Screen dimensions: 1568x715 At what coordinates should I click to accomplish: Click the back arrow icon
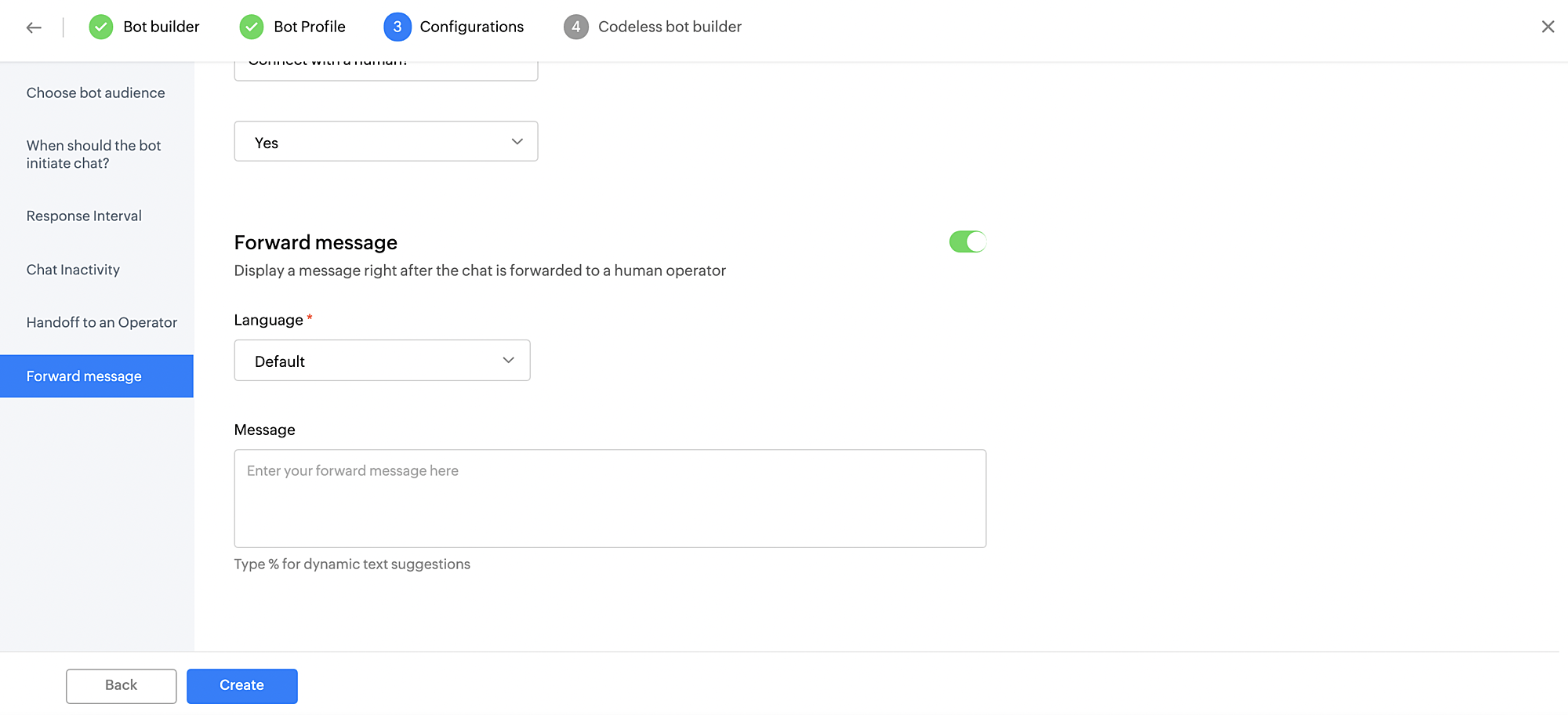34,27
